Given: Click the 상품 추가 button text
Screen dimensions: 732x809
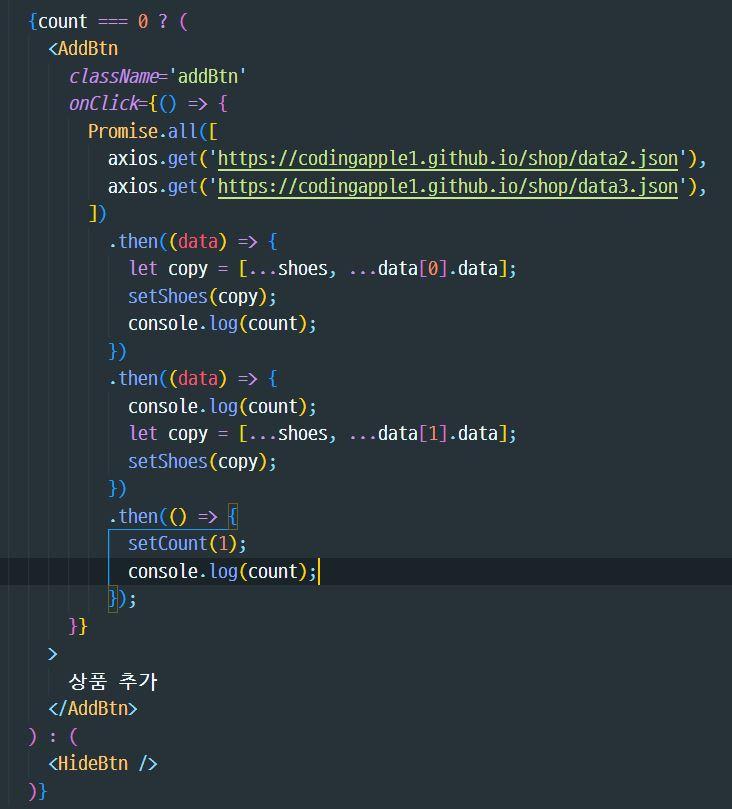Looking at the screenshot, I should [113, 681].
